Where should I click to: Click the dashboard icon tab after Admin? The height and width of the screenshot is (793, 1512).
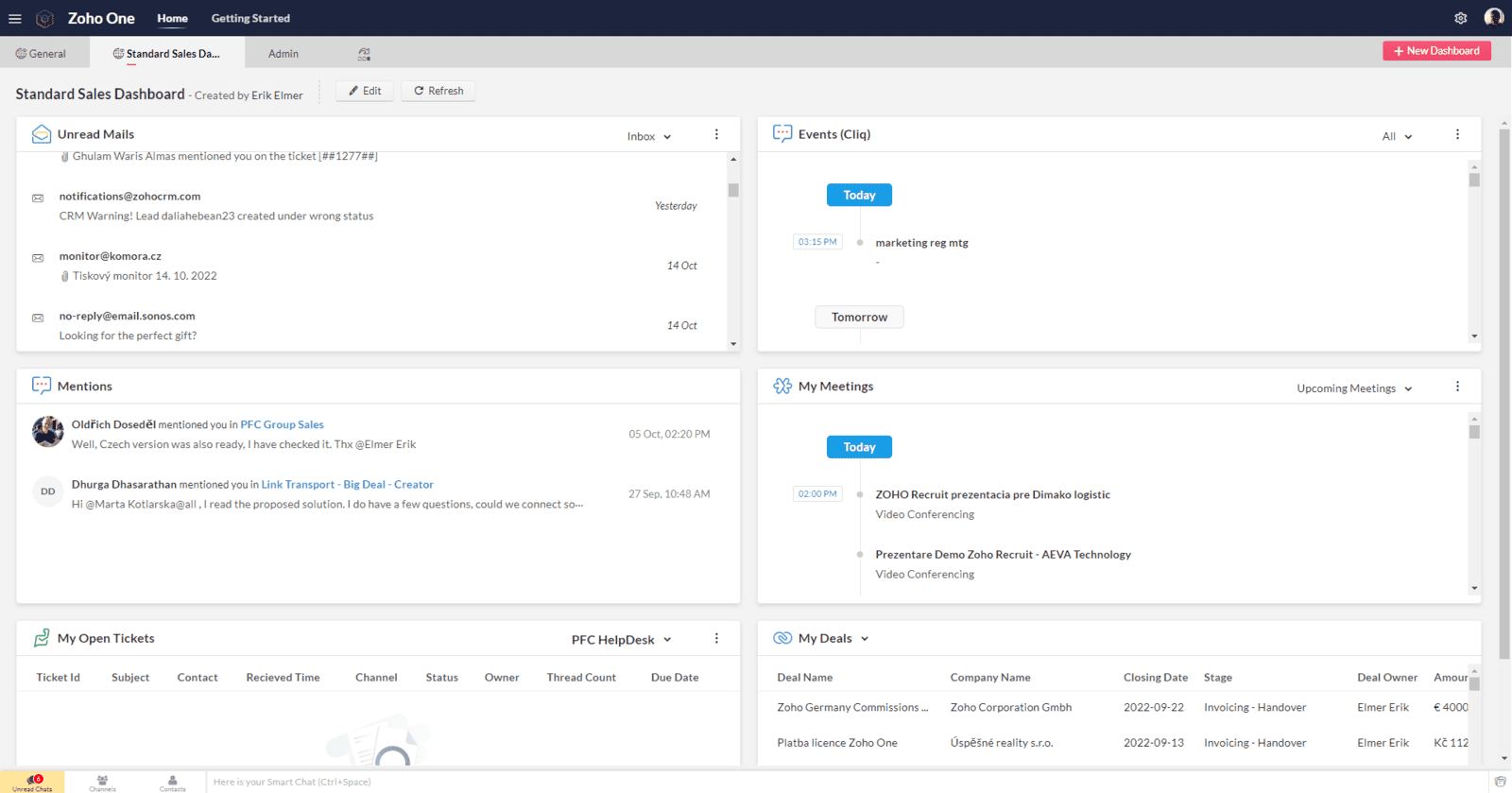[364, 54]
